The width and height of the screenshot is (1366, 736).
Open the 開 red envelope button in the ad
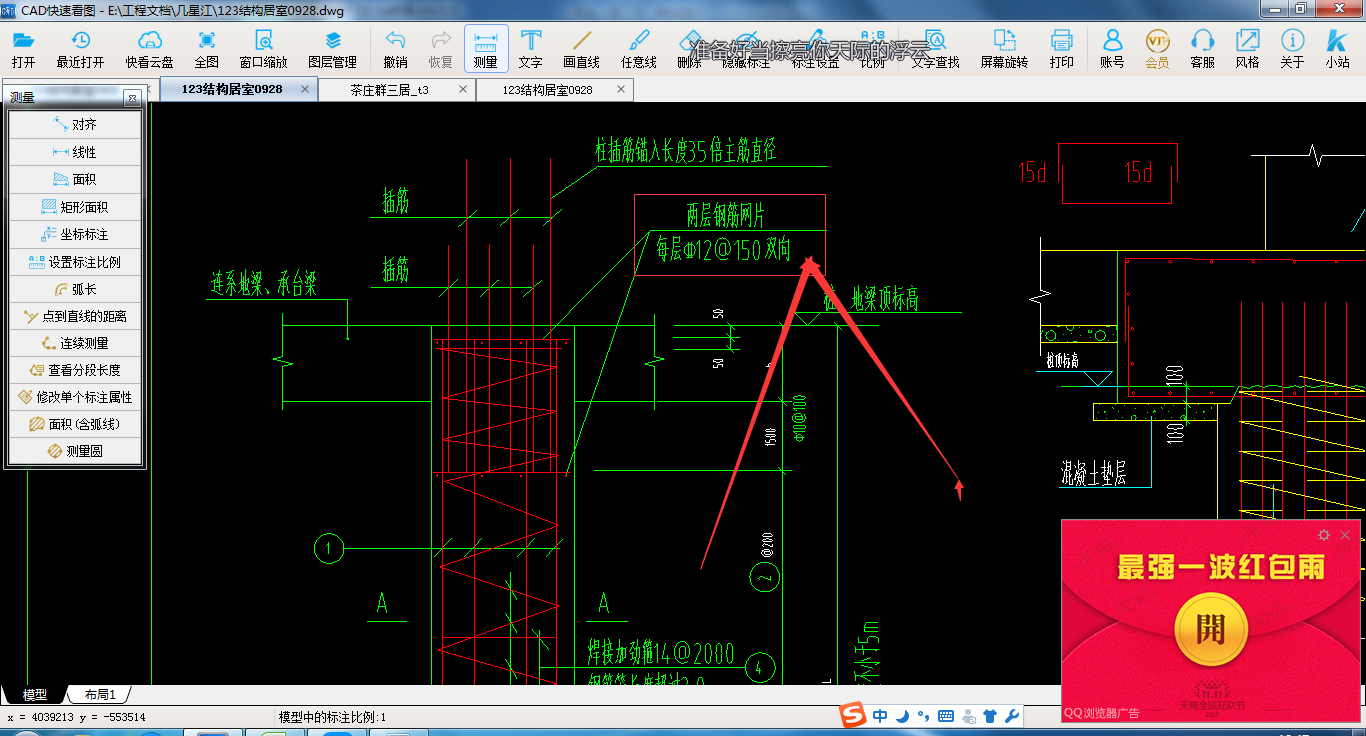click(1211, 629)
